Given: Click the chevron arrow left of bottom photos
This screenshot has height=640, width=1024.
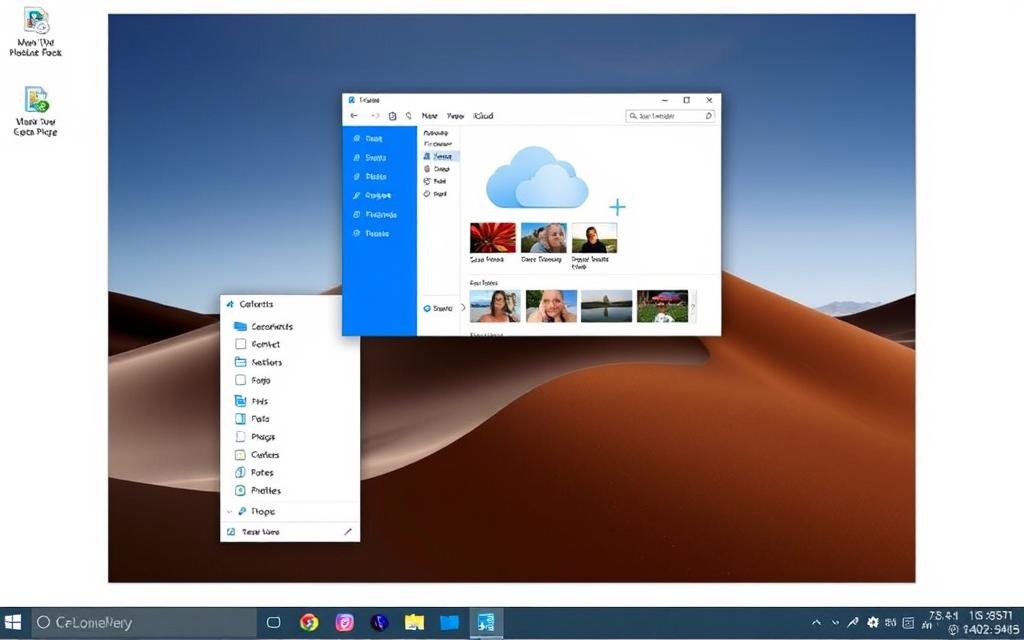Looking at the screenshot, I should (463, 307).
